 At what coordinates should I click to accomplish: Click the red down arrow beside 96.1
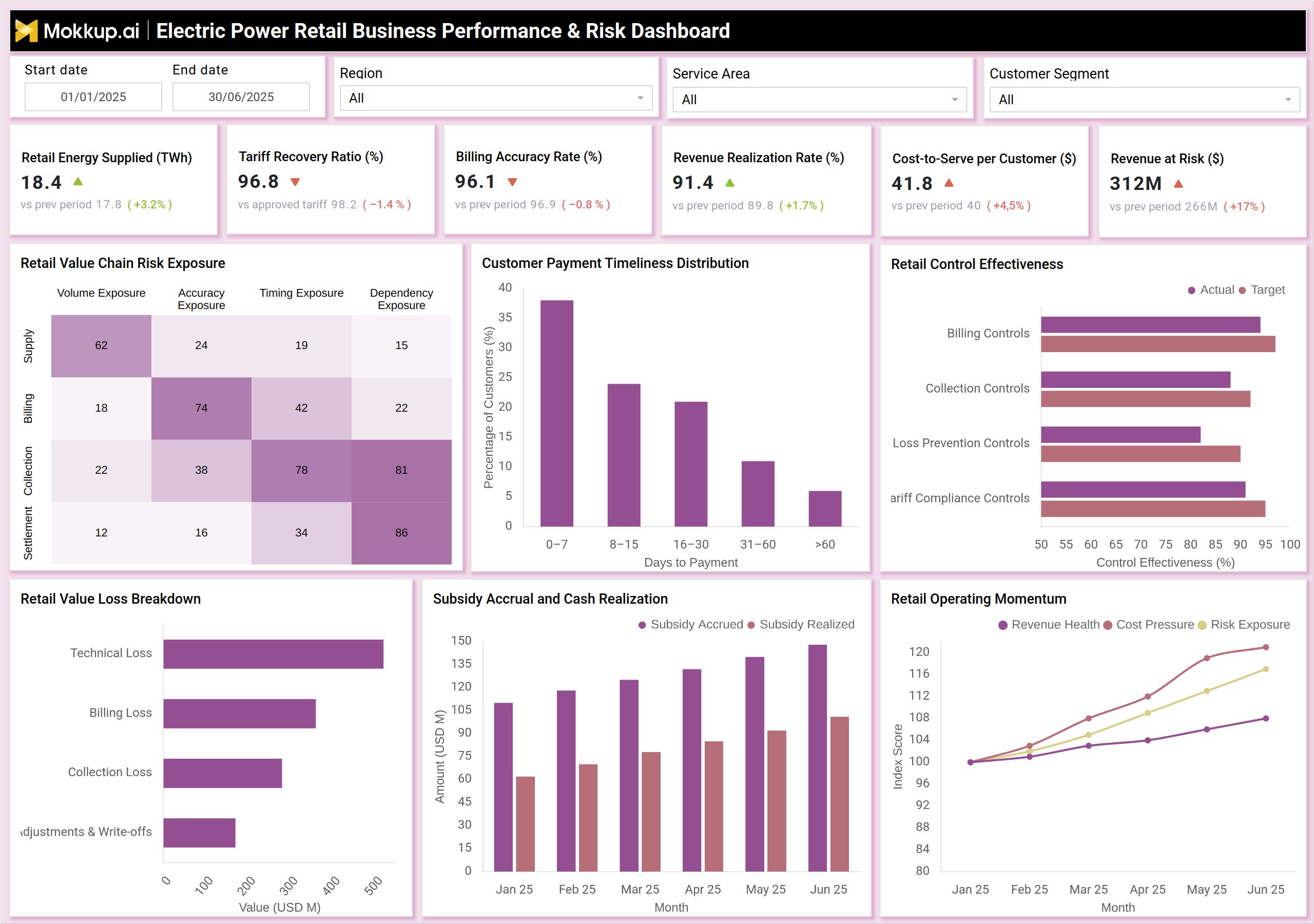[512, 182]
